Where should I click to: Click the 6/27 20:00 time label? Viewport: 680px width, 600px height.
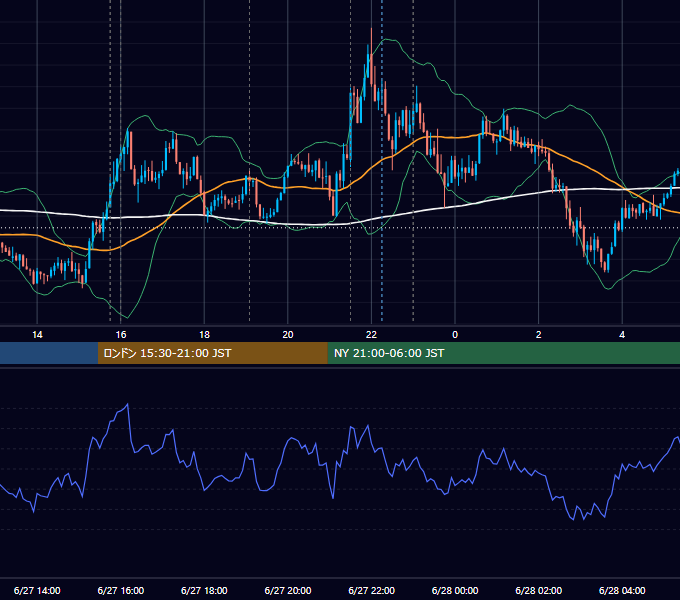[288, 590]
